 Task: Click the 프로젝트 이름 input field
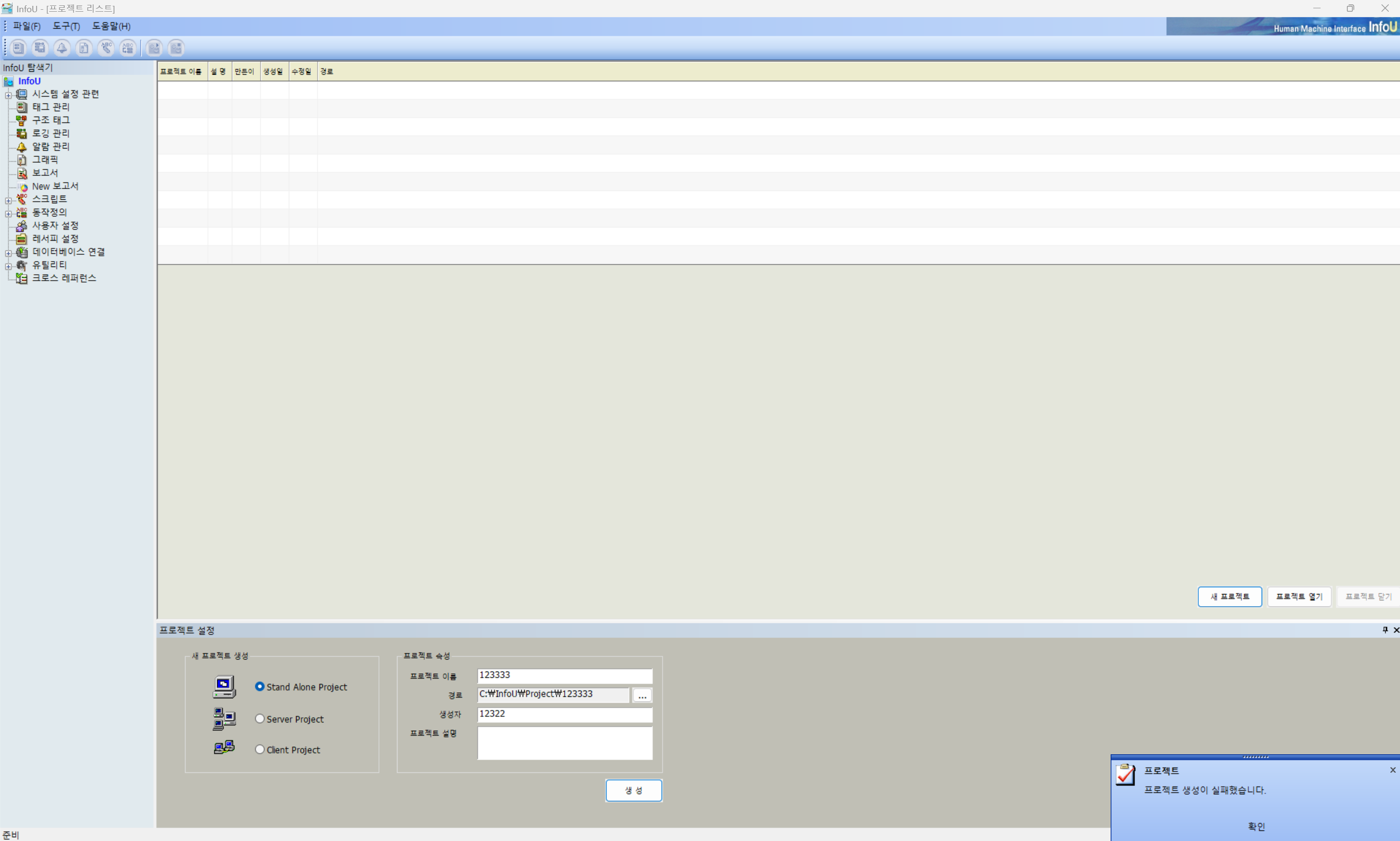click(565, 675)
